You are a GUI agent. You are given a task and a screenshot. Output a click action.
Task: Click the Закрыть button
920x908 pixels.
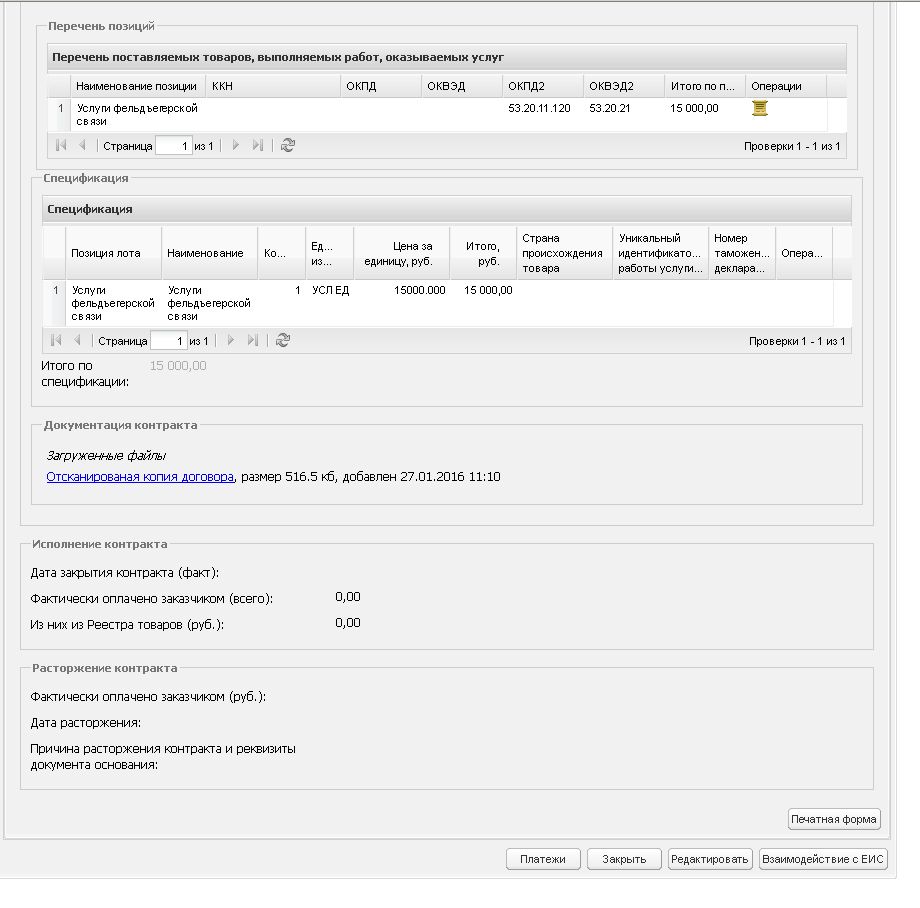624,859
